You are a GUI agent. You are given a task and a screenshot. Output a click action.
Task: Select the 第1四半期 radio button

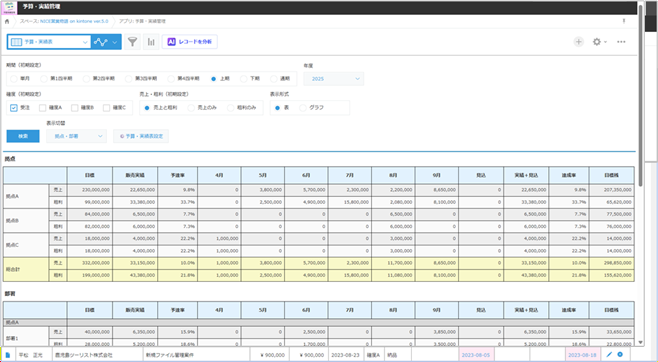(44, 78)
